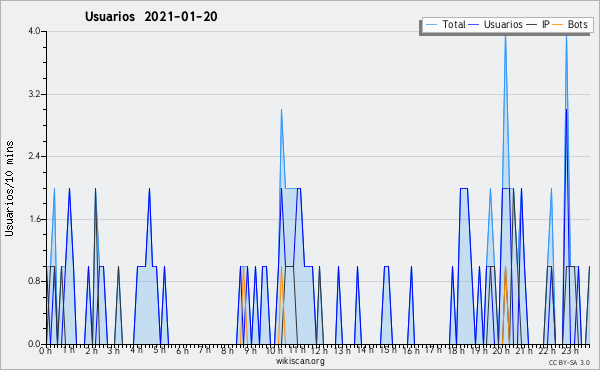This screenshot has height=370, width=600.
Task: Click the 14 h x-axis label
Action: tap(365, 350)
